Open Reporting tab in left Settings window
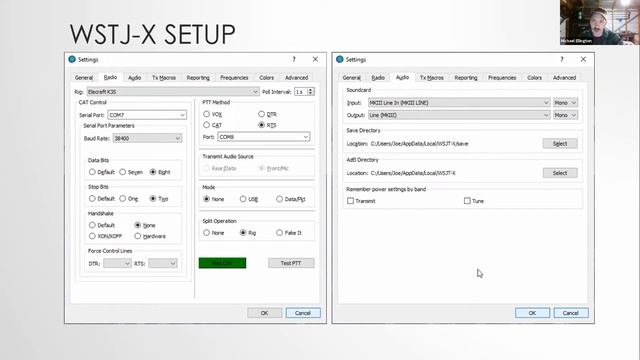 198,78
